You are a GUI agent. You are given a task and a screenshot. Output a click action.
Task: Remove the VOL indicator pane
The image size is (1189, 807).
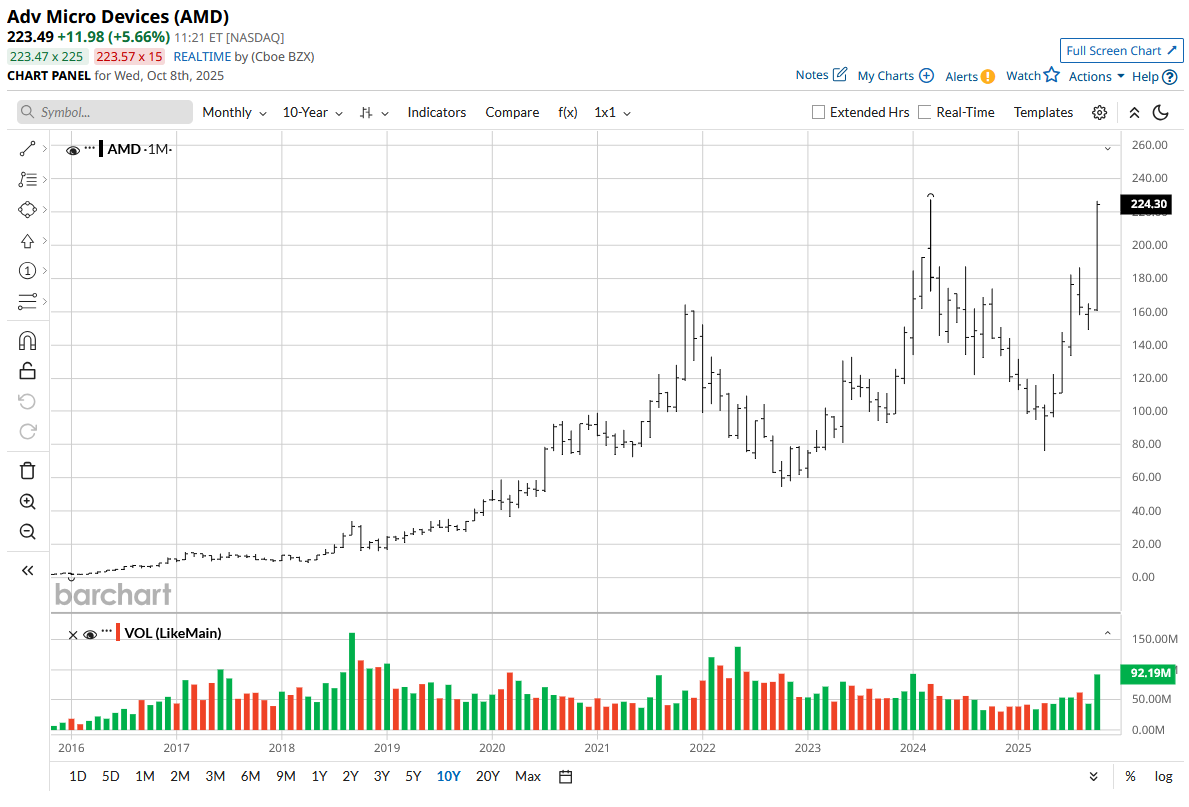[x=73, y=635]
